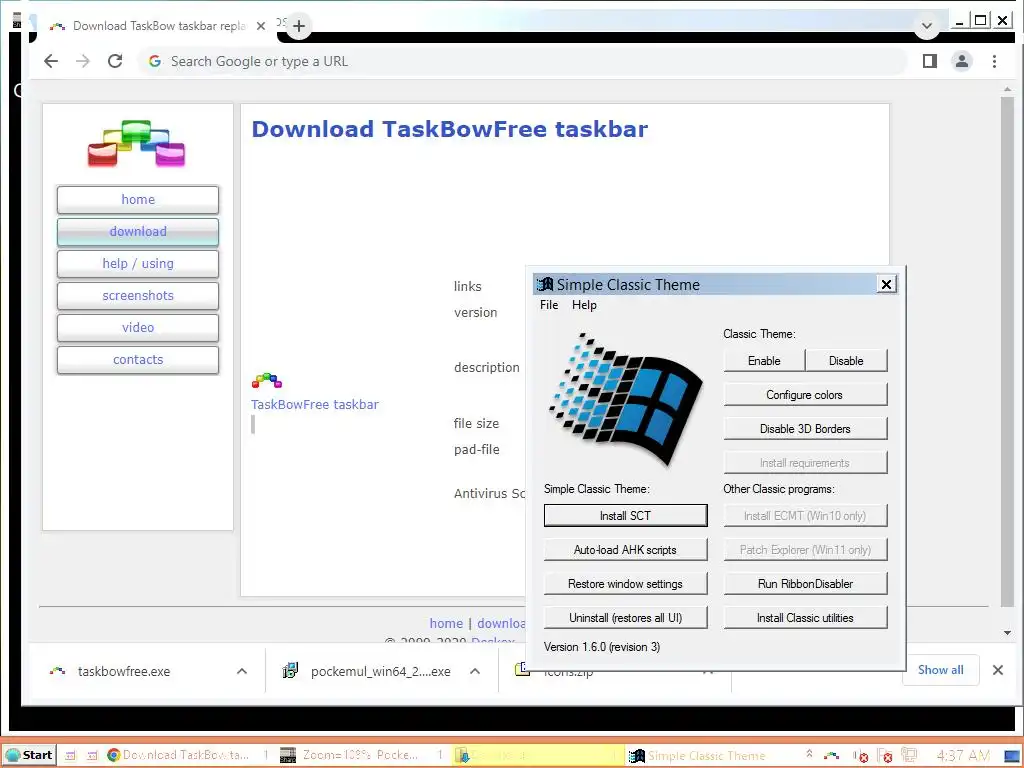
Task: Go to the home sidebar button
Action: click(138, 200)
